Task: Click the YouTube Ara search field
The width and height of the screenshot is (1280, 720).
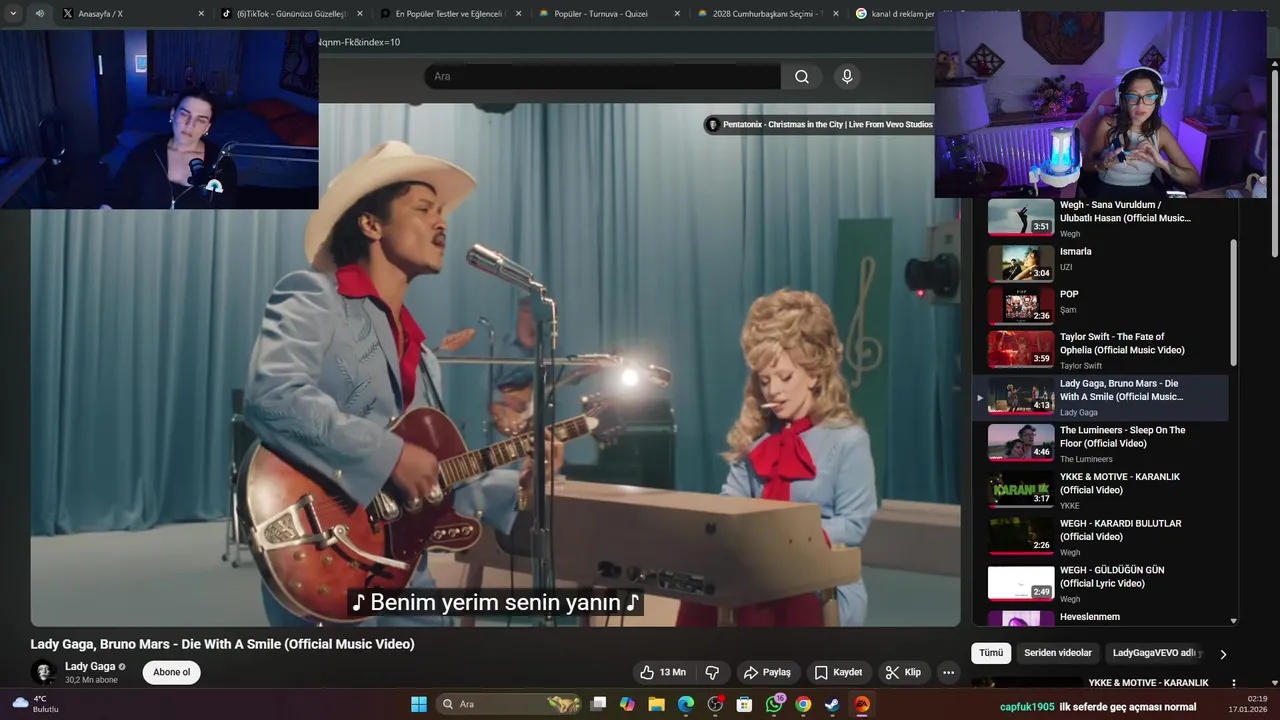Action: (602, 76)
